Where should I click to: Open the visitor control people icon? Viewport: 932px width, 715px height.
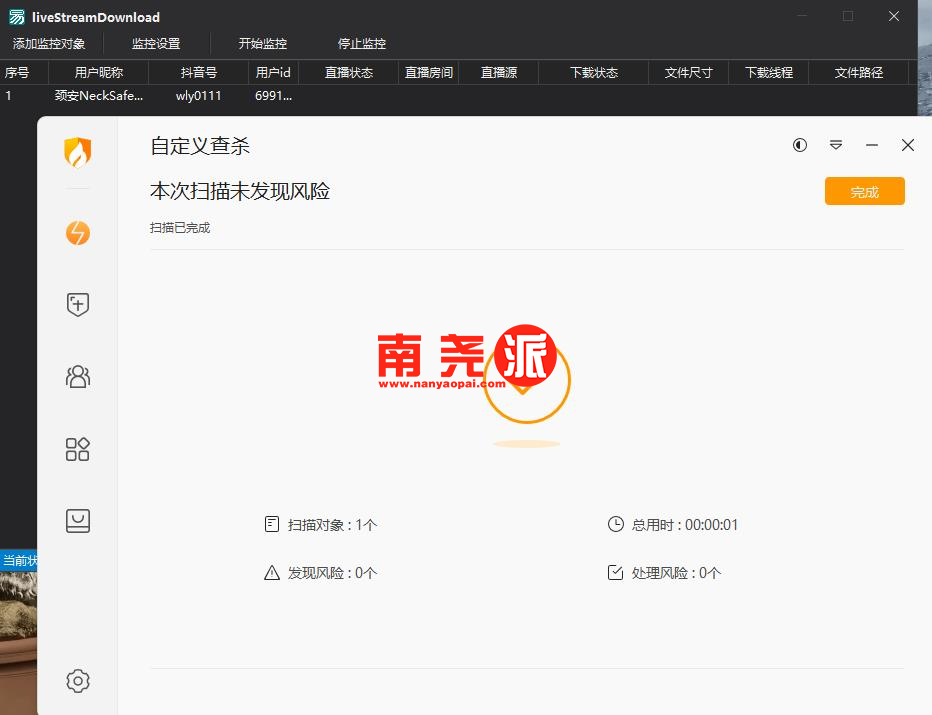(78, 377)
